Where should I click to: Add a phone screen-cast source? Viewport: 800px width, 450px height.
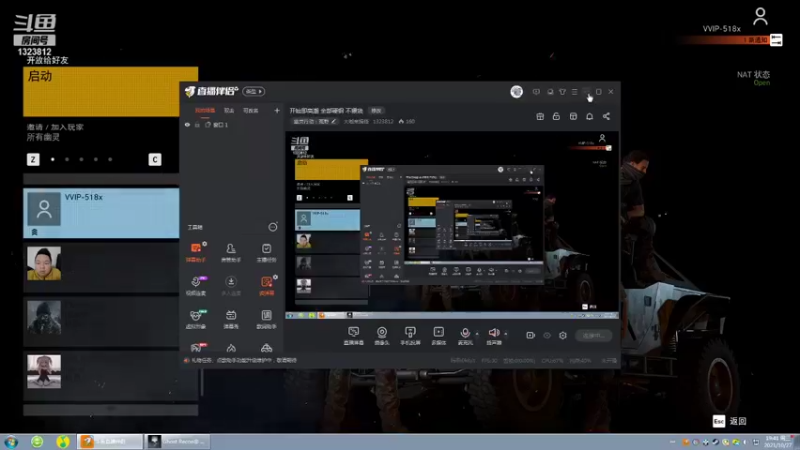410,336
